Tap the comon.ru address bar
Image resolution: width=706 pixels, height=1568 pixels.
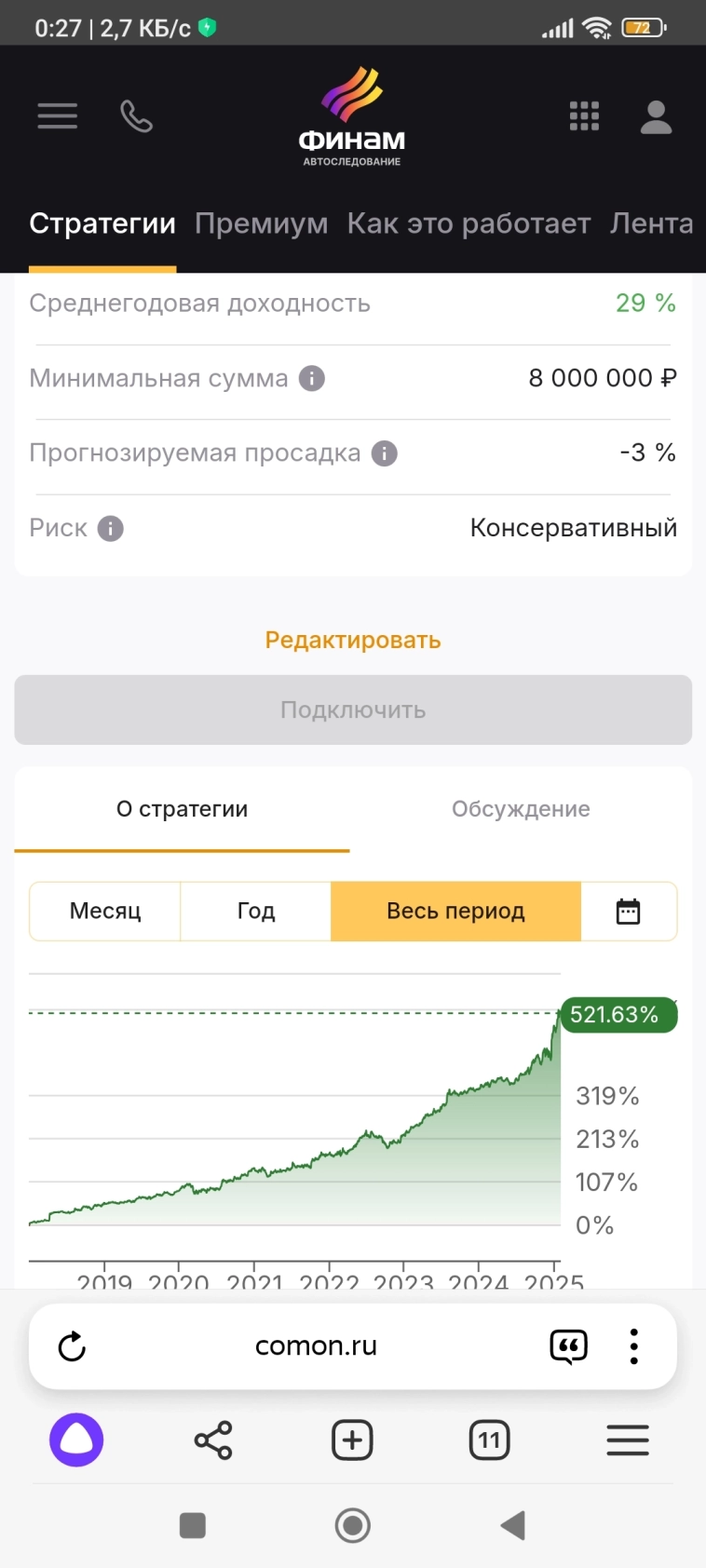tap(316, 1346)
